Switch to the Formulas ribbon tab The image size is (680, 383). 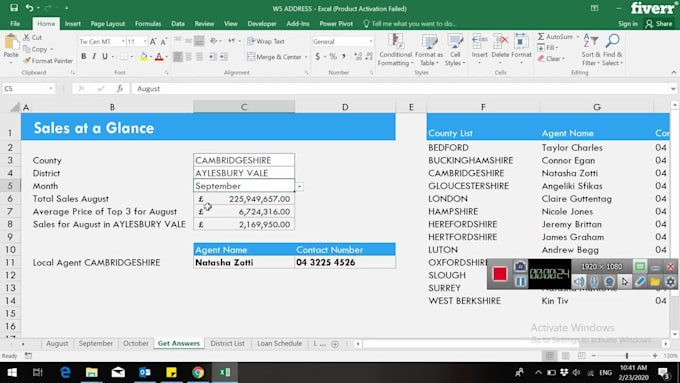tap(148, 24)
